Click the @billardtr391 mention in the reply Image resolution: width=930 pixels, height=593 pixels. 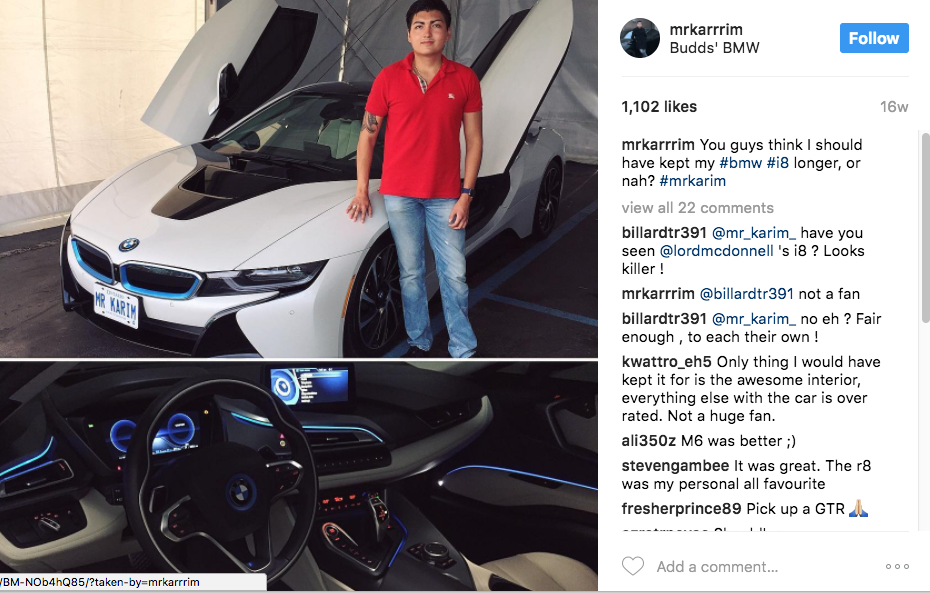(x=746, y=294)
